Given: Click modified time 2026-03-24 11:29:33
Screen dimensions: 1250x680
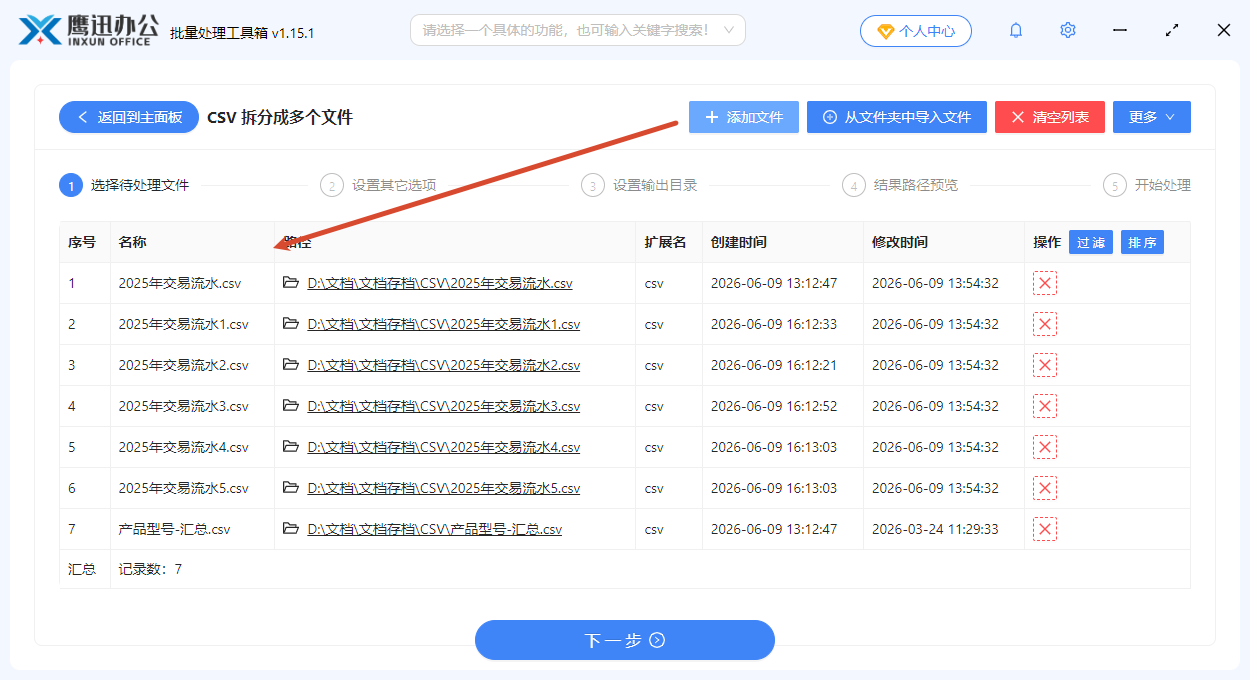Looking at the screenshot, I should (x=935, y=529).
